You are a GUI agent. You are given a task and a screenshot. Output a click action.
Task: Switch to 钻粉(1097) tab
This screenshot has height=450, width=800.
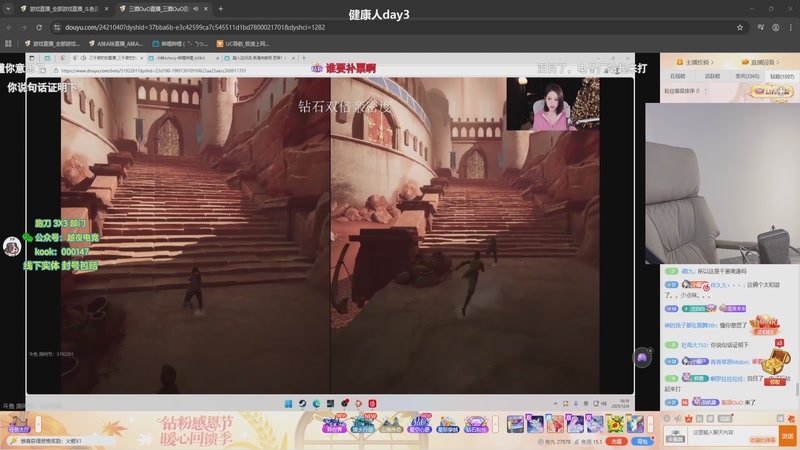click(782, 76)
